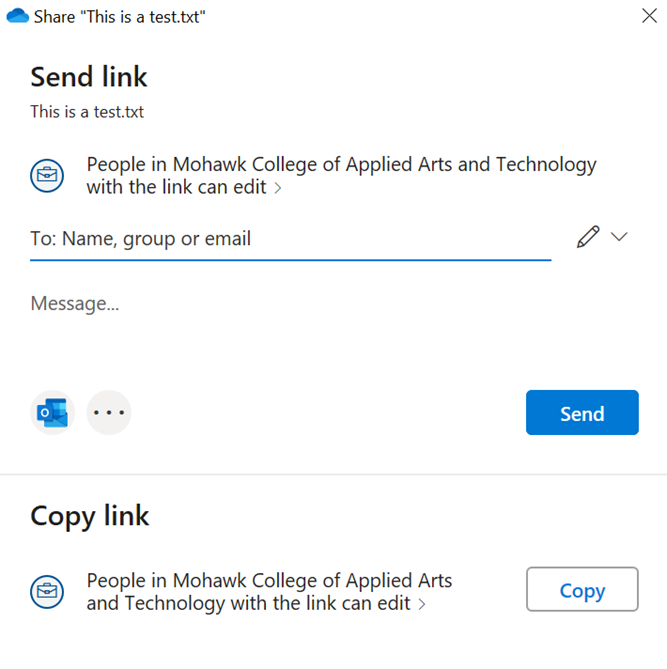Open the permission dropdown arrow beside the pencil
667x669 pixels.
pyautogui.click(x=619, y=237)
